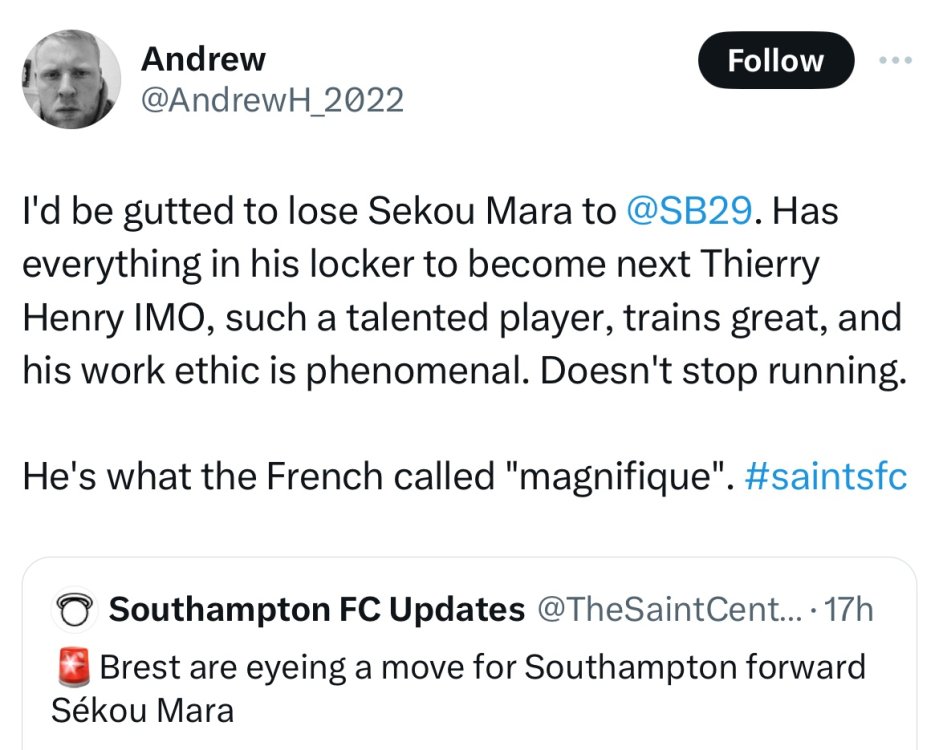Viewport: 939px width, 750px height.
Task: Click the 17h timestamp on quoted tweet
Action: click(852, 608)
